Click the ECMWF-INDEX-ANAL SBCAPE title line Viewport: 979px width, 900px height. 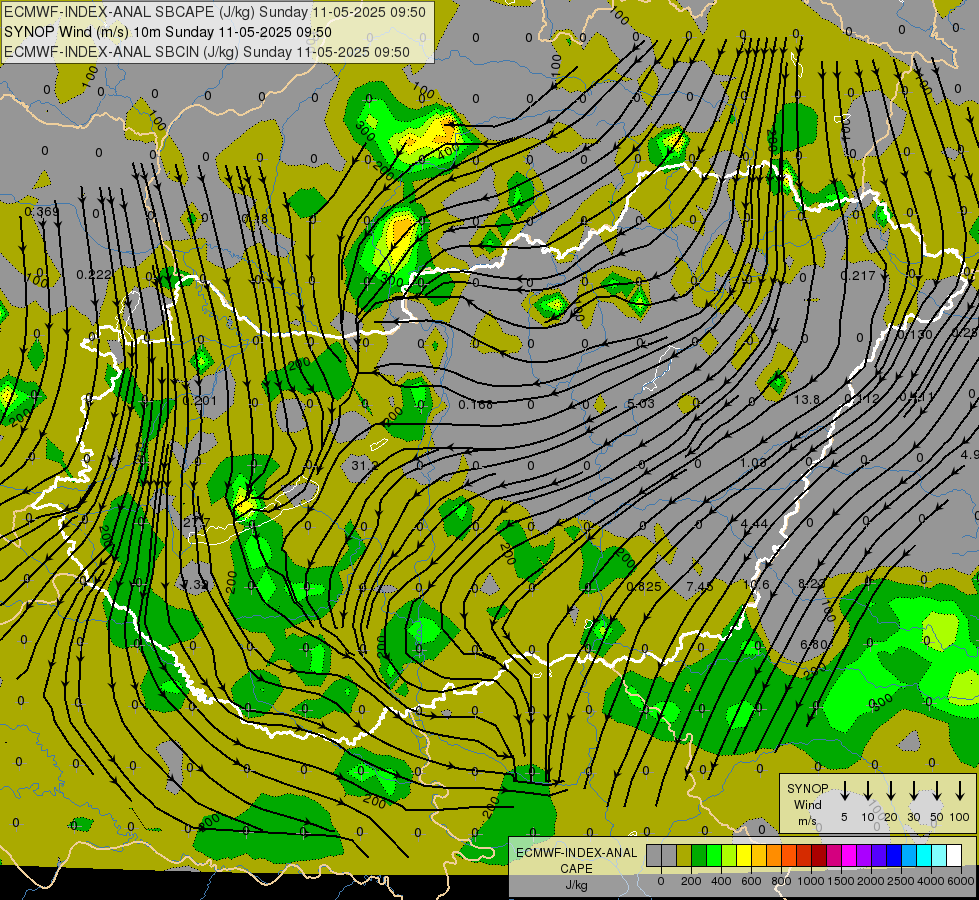[x=215, y=12]
